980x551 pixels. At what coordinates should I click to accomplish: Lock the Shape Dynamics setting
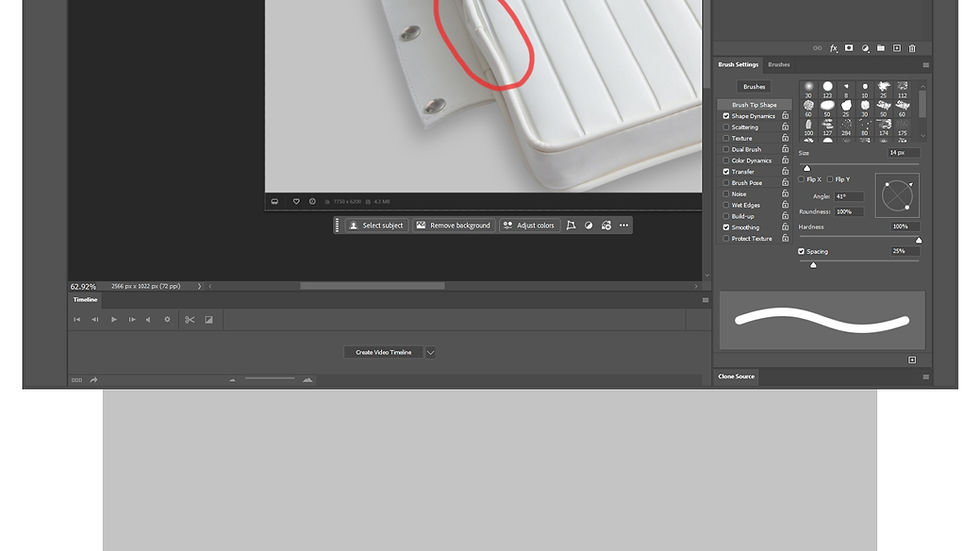pyautogui.click(x=785, y=116)
